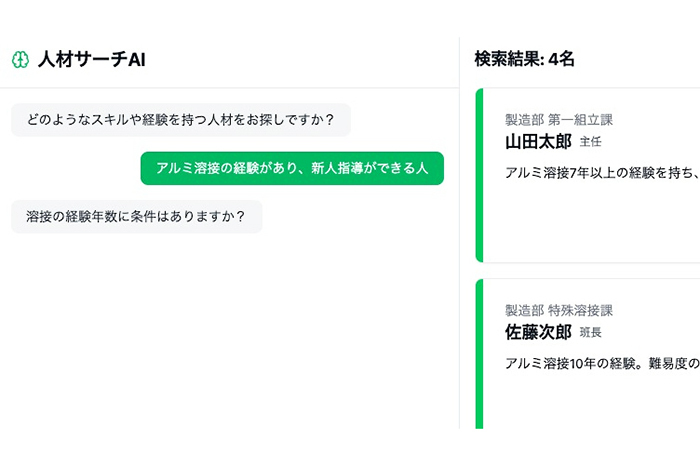Click the 人材サーチAI app title
The width and height of the screenshot is (700, 466).
[92, 60]
